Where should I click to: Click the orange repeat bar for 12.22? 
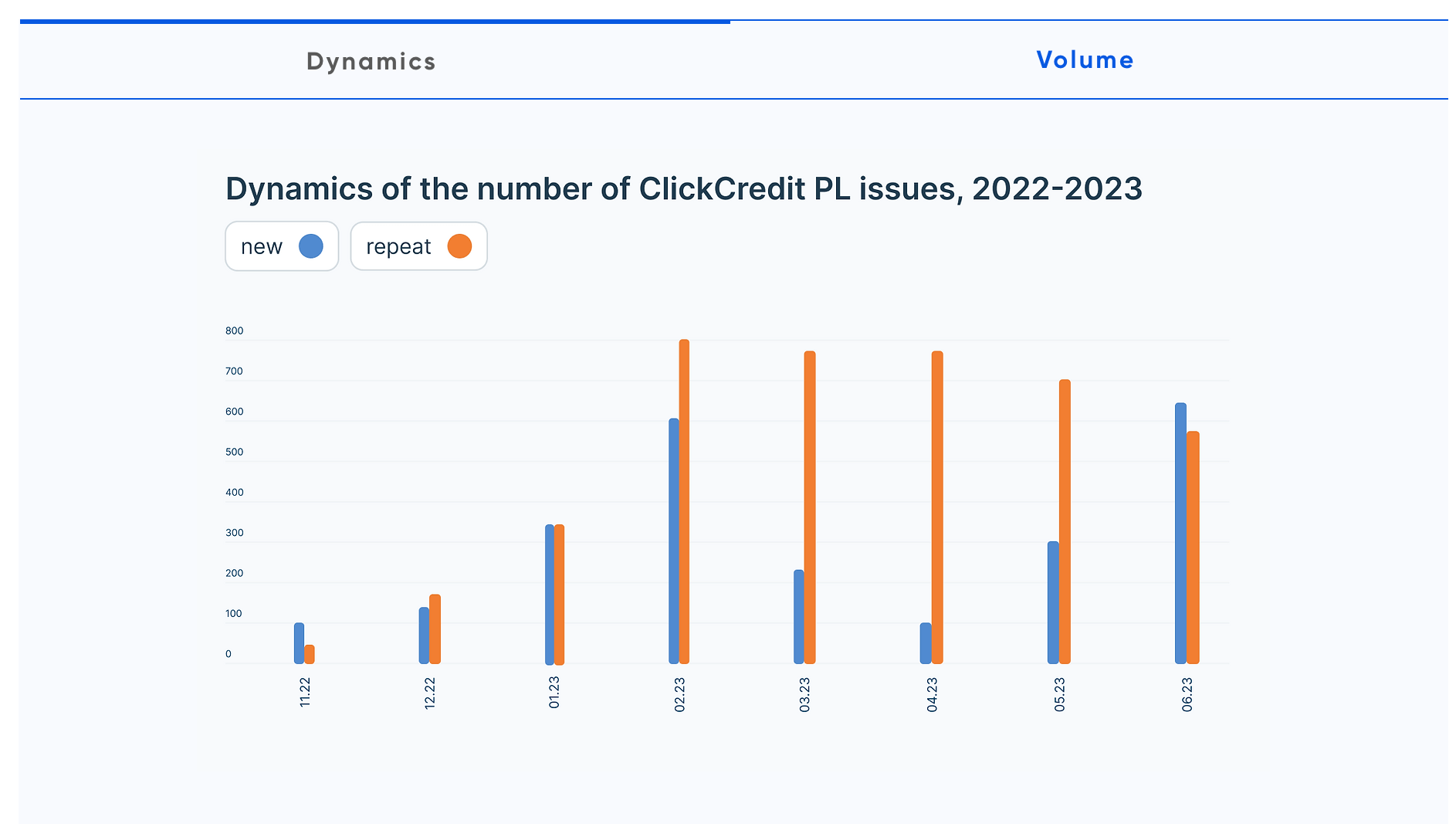[435, 629]
